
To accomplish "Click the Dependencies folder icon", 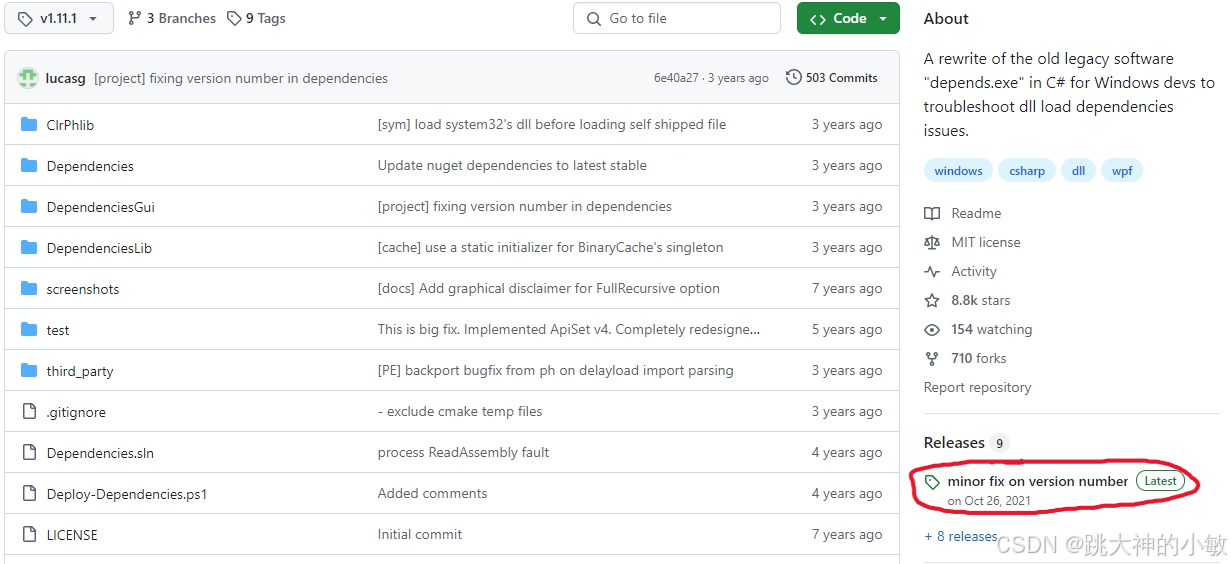I will tap(29, 166).
